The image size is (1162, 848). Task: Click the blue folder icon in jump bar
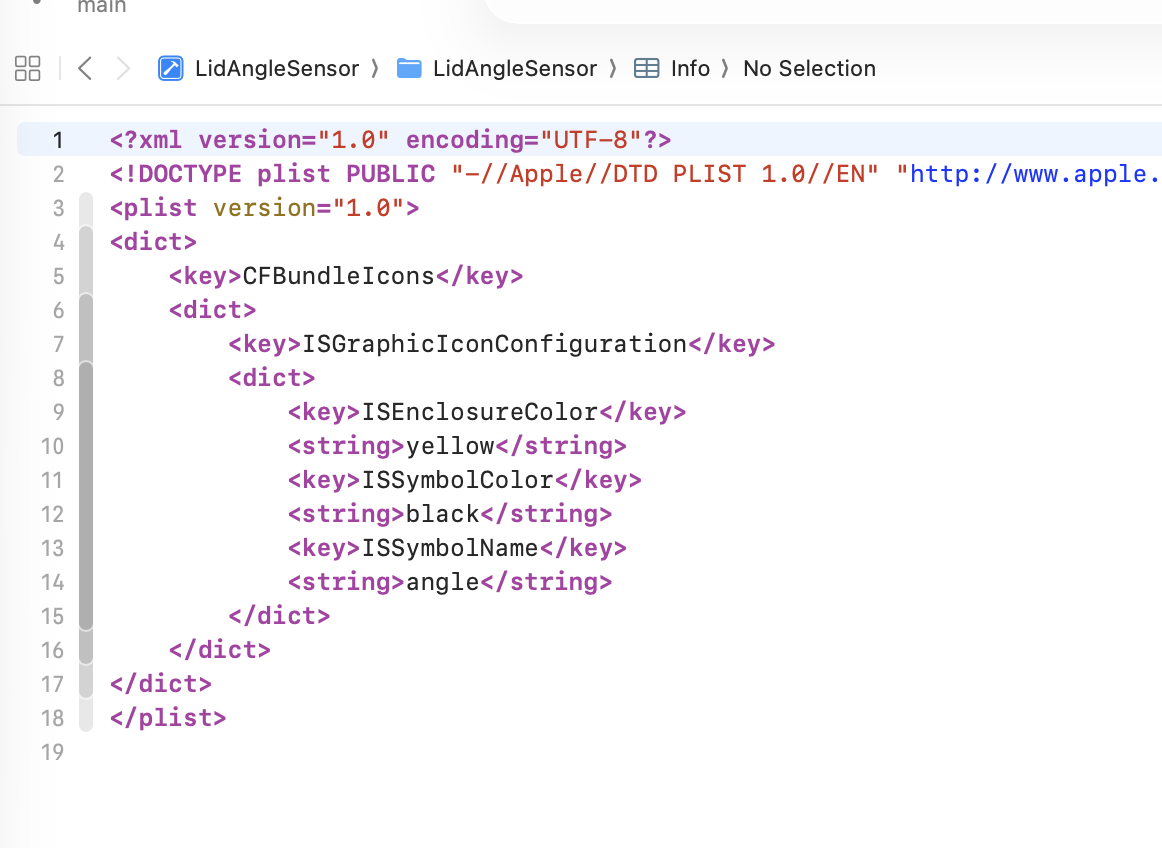tap(409, 68)
